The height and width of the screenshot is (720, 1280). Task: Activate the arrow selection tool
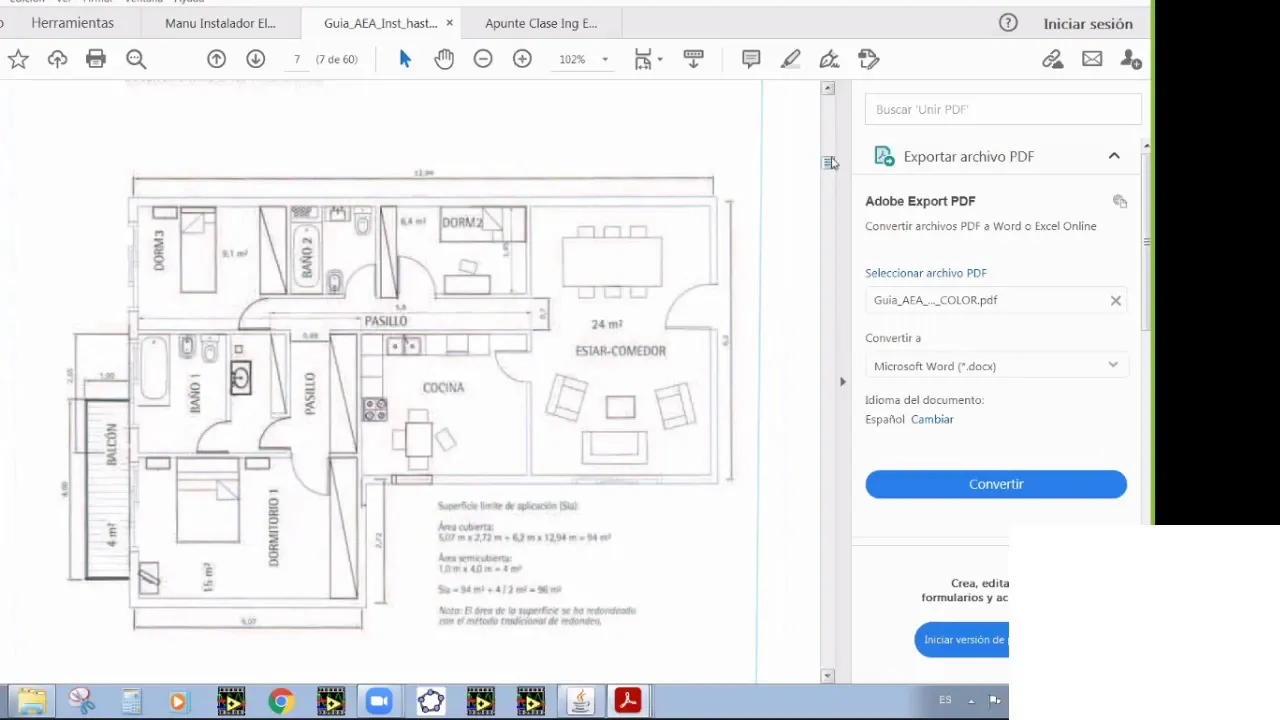405,60
